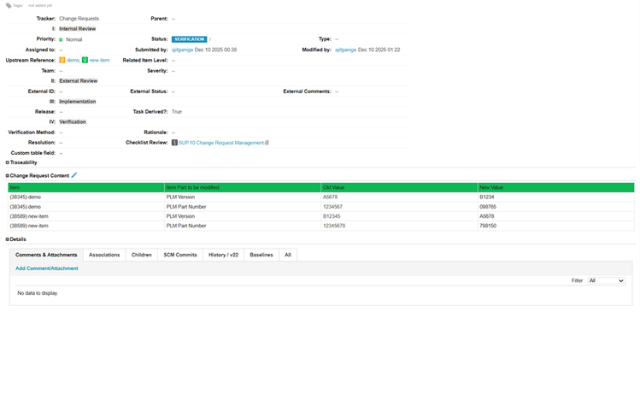640x400 pixels.
Task: Click PLM Part Number in the demo row
Action: click(x=186, y=207)
